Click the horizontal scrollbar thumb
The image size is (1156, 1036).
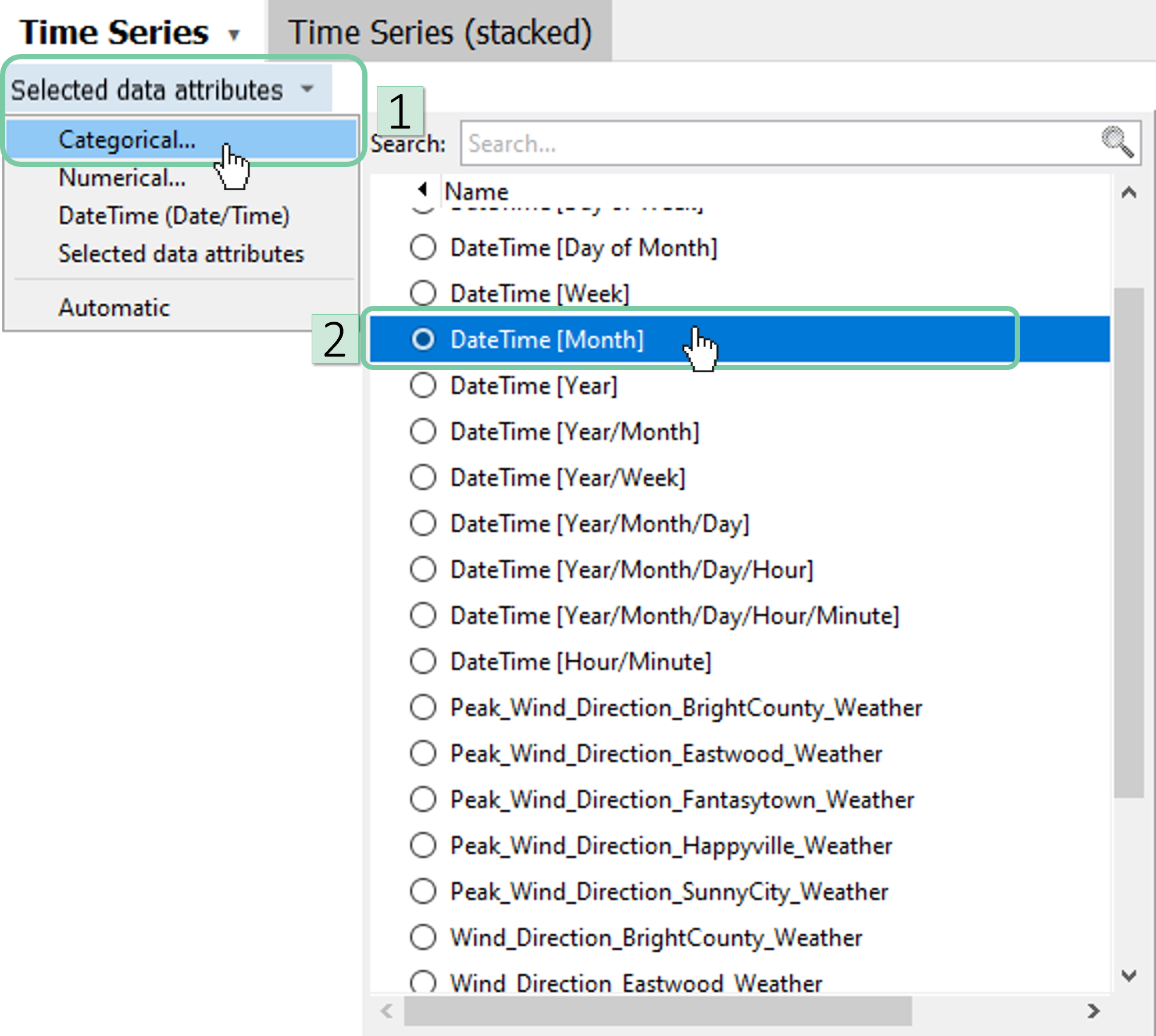(x=657, y=1011)
